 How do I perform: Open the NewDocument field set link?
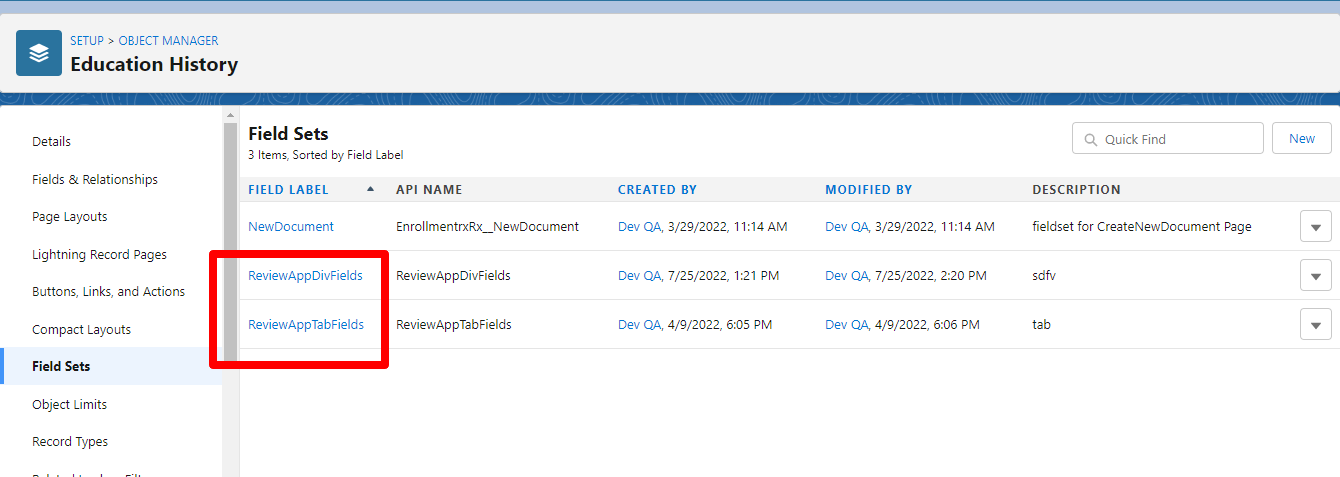pyautogui.click(x=291, y=227)
